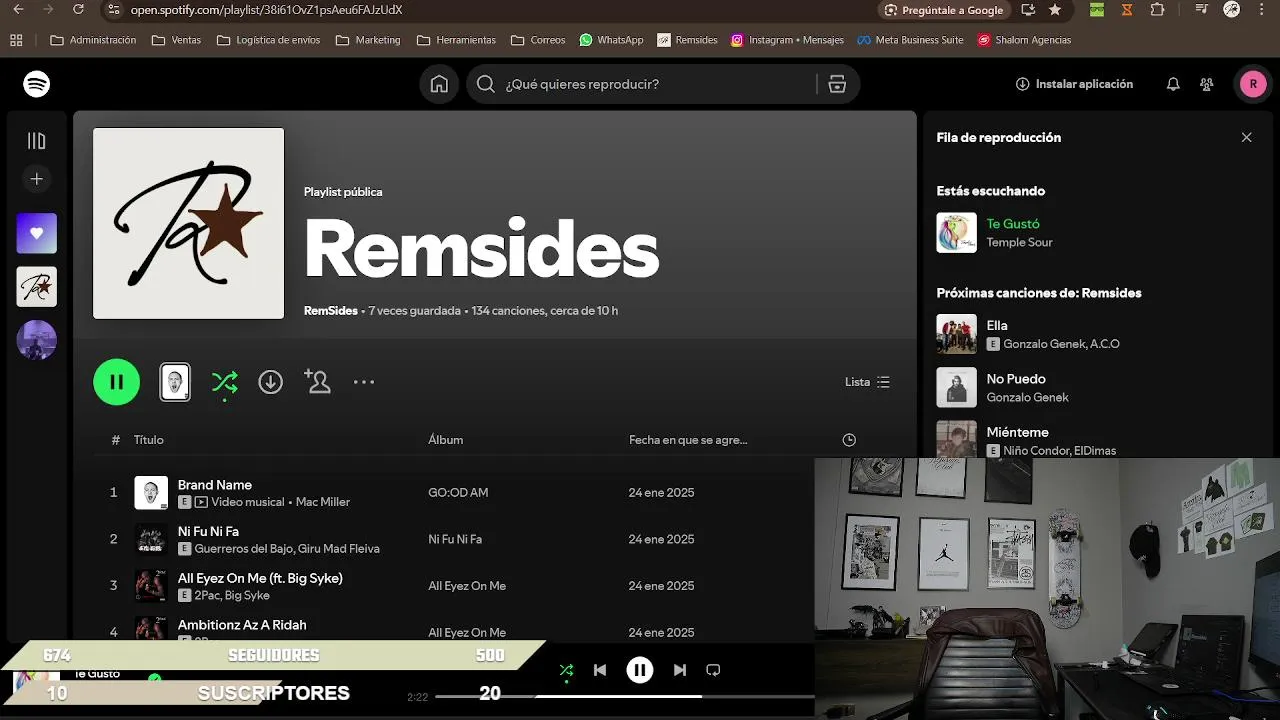
Task: Open Remsides playlist thumbnail in sidebar
Action: (x=37, y=287)
